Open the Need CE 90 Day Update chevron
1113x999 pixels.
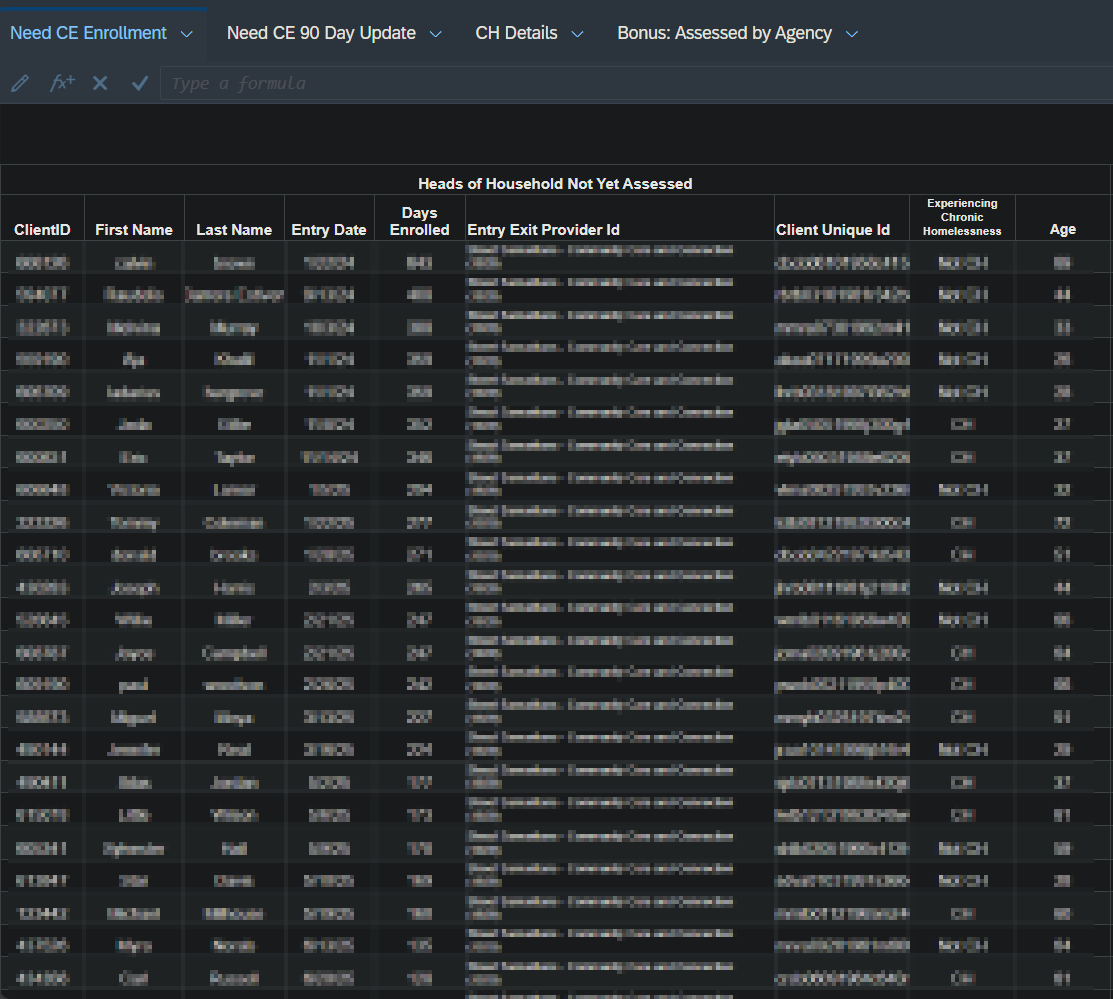435,34
